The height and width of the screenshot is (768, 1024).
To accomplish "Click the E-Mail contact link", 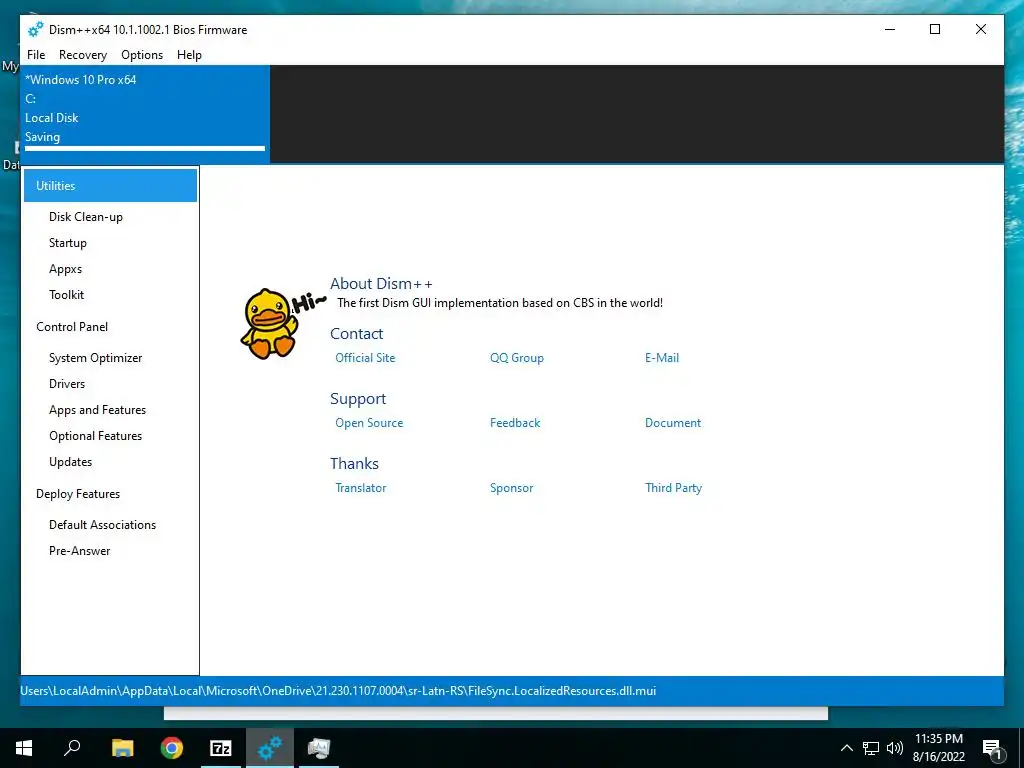I will pos(662,358).
